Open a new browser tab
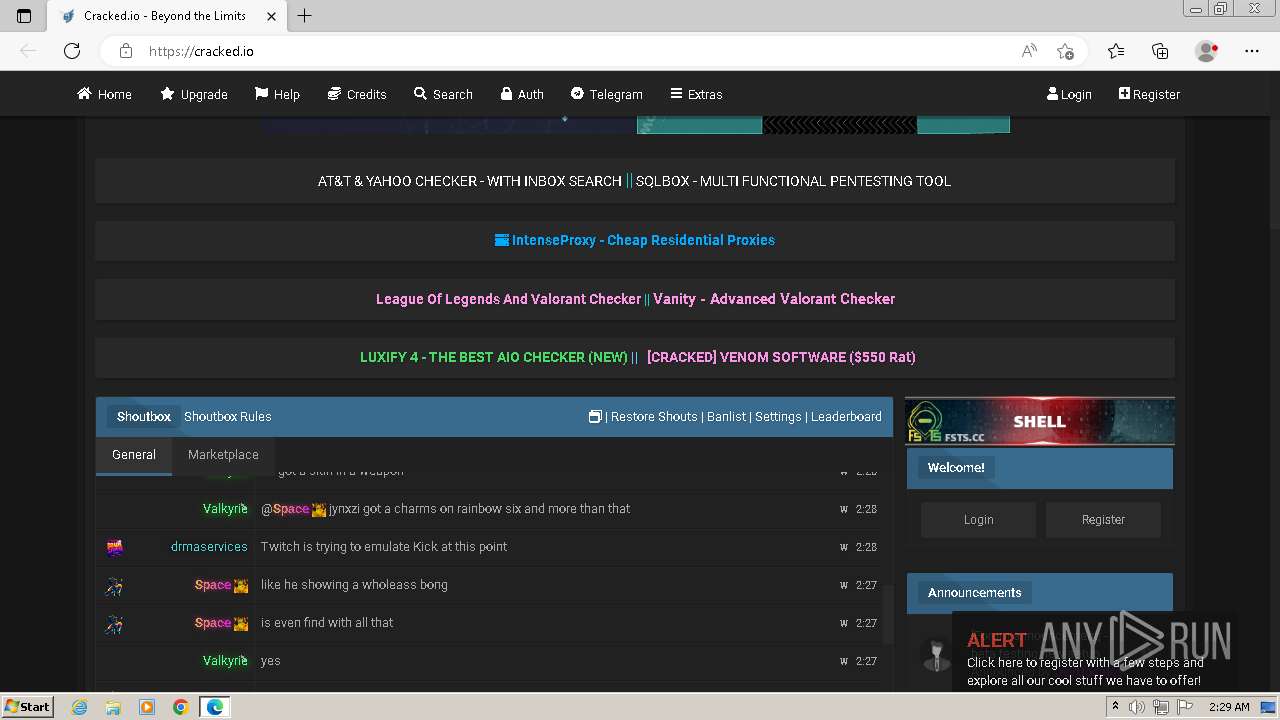The image size is (1280, 720). click(305, 15)
